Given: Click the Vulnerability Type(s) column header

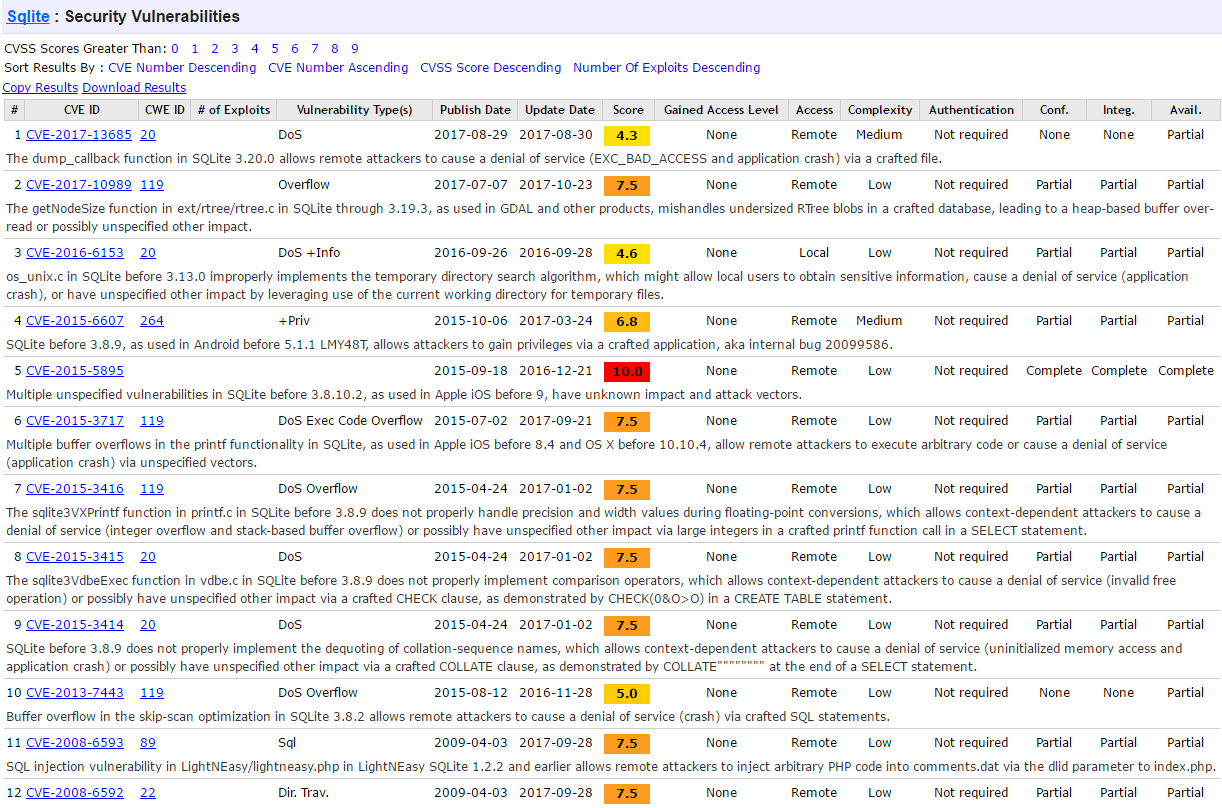Looking at the screenshot, I should tap(355, 110).
